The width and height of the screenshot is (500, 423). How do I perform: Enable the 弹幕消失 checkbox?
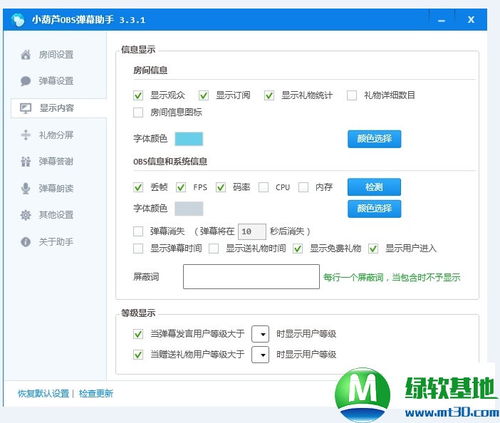point(138,231)
